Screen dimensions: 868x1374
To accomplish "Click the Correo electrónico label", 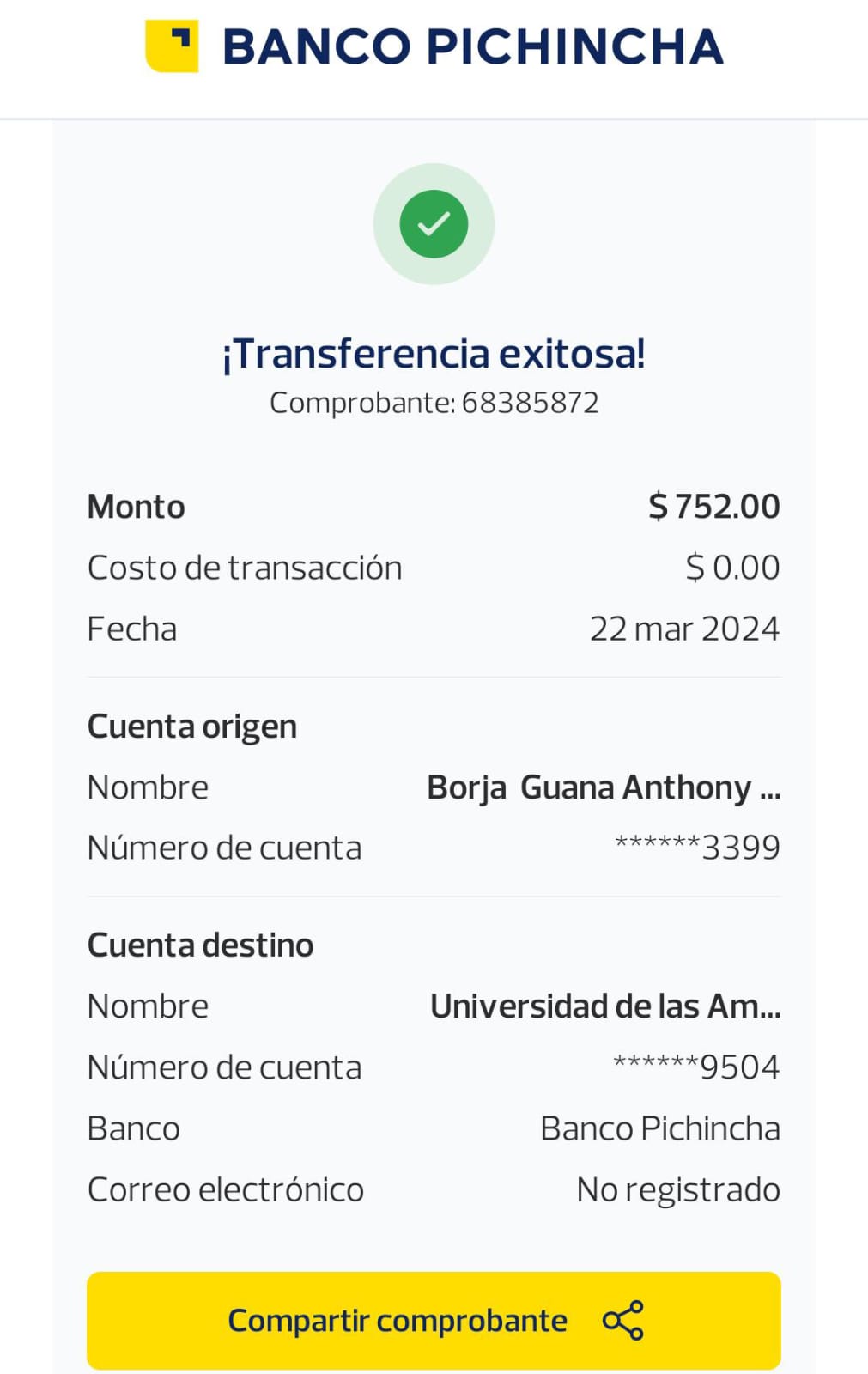I will (226, 1189).
